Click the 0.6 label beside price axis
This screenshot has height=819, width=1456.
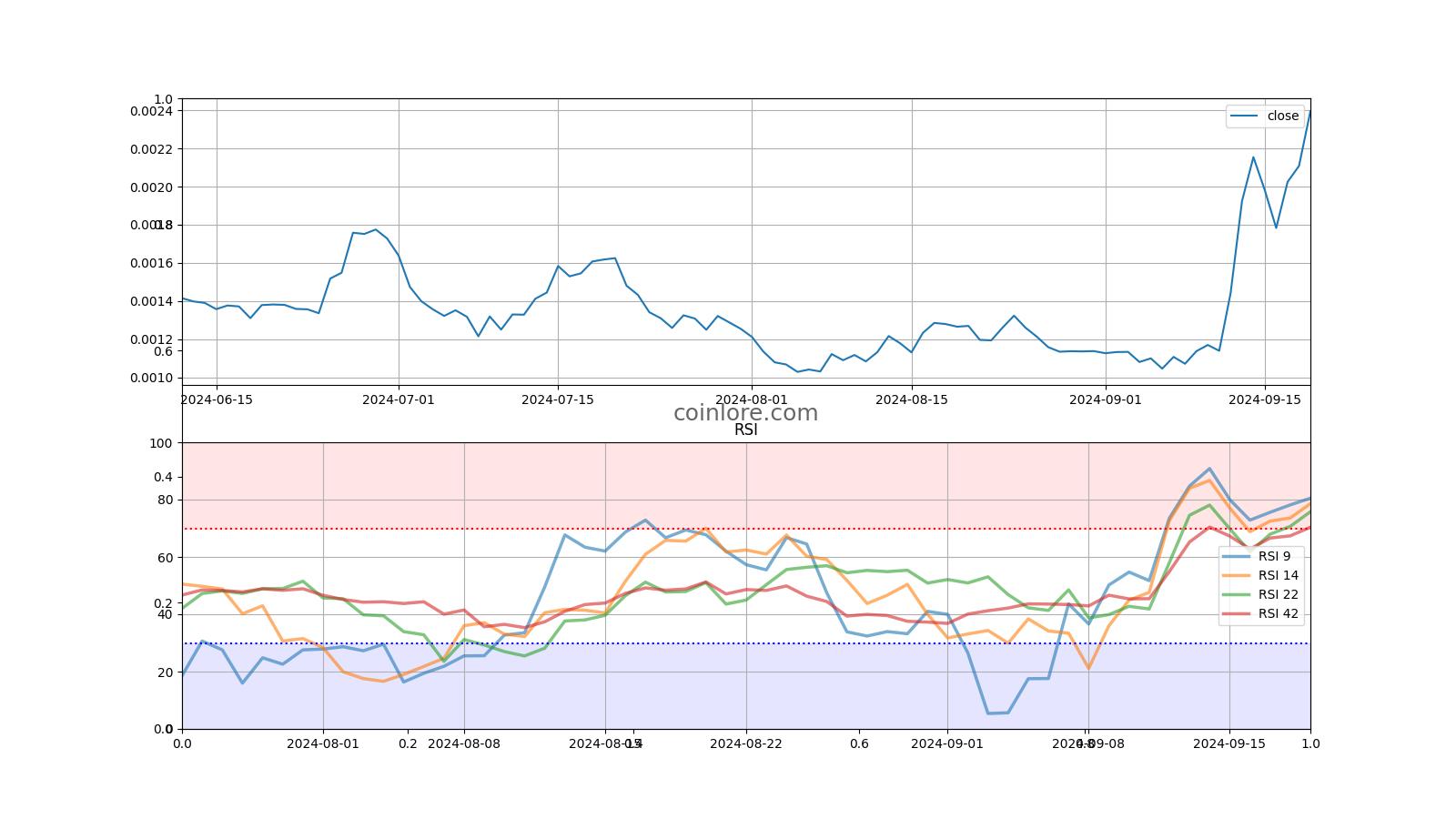point(163,351)
